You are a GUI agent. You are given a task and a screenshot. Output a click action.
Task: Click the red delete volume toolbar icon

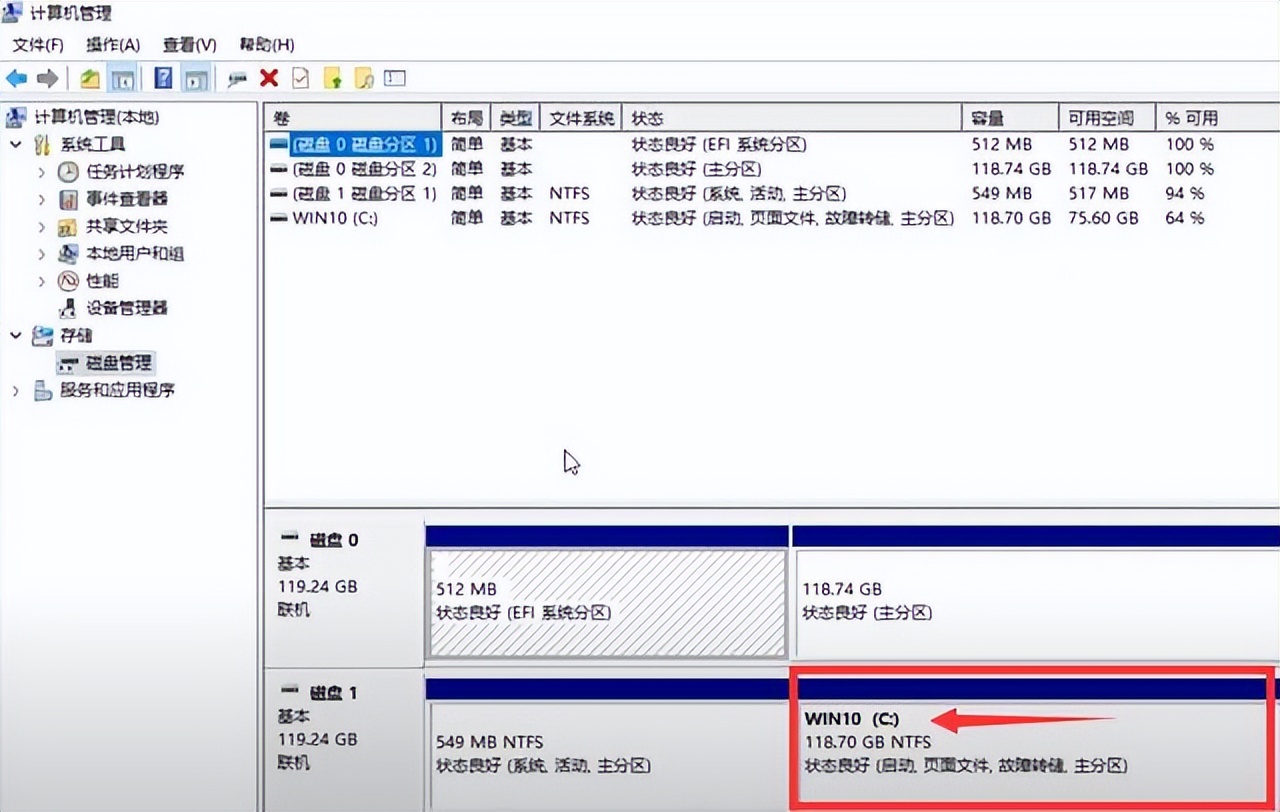268,78
